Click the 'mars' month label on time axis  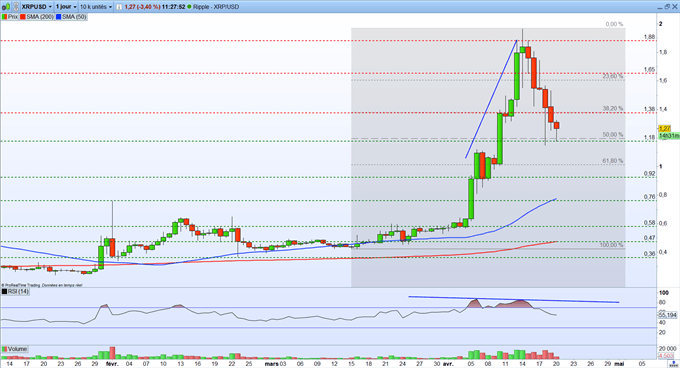[x=271, y=364]
